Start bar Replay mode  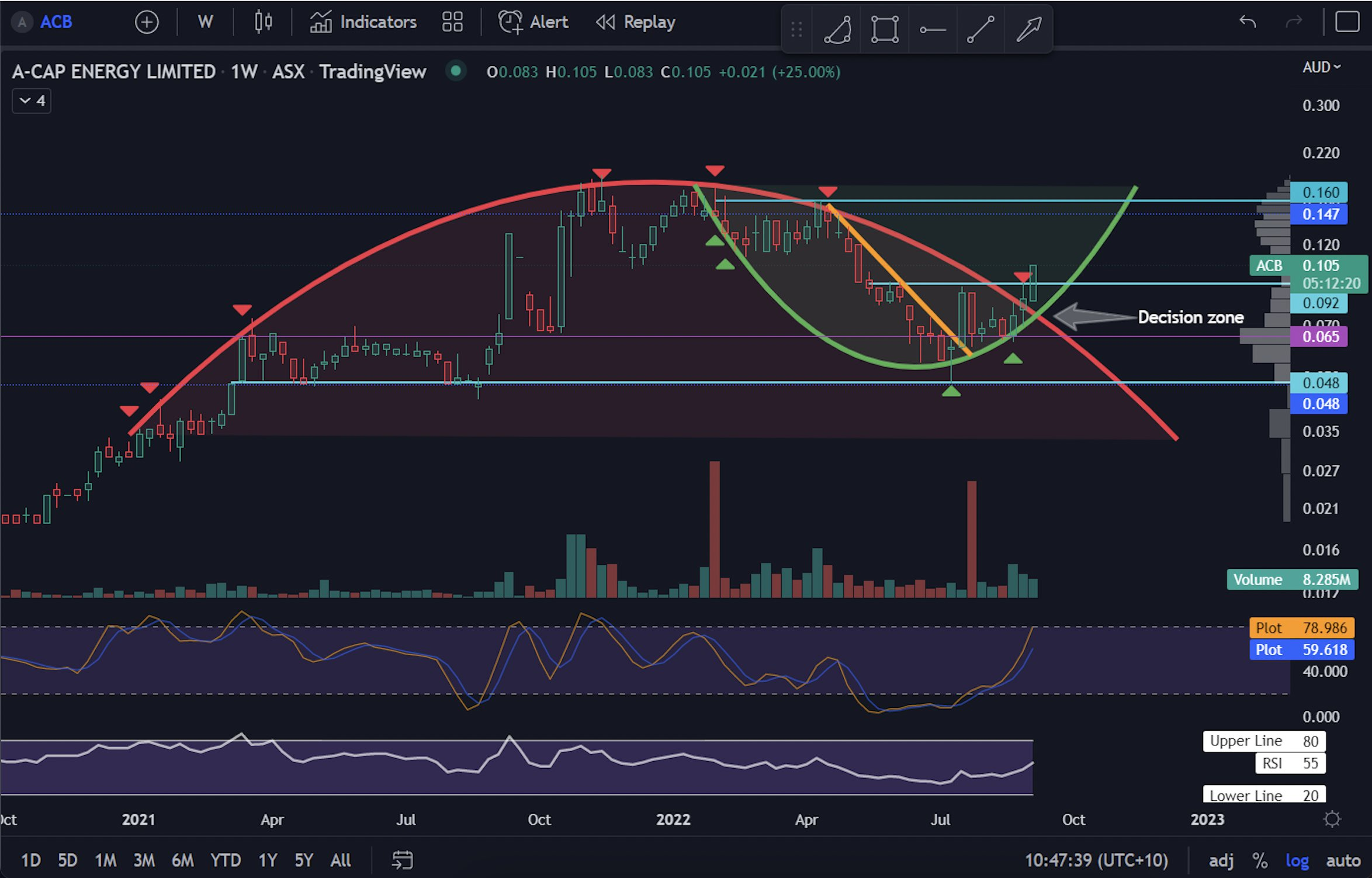[635, 23]
